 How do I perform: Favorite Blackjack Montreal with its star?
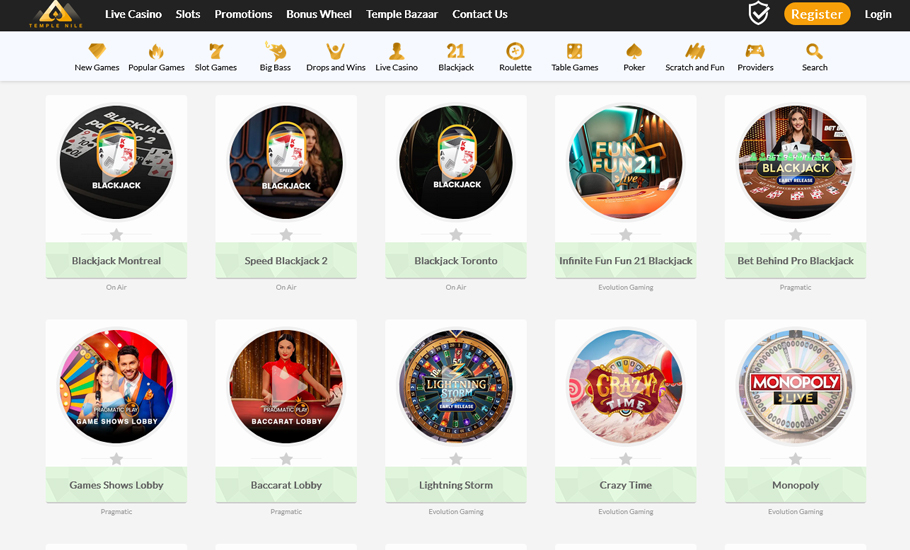pos(116,234)
